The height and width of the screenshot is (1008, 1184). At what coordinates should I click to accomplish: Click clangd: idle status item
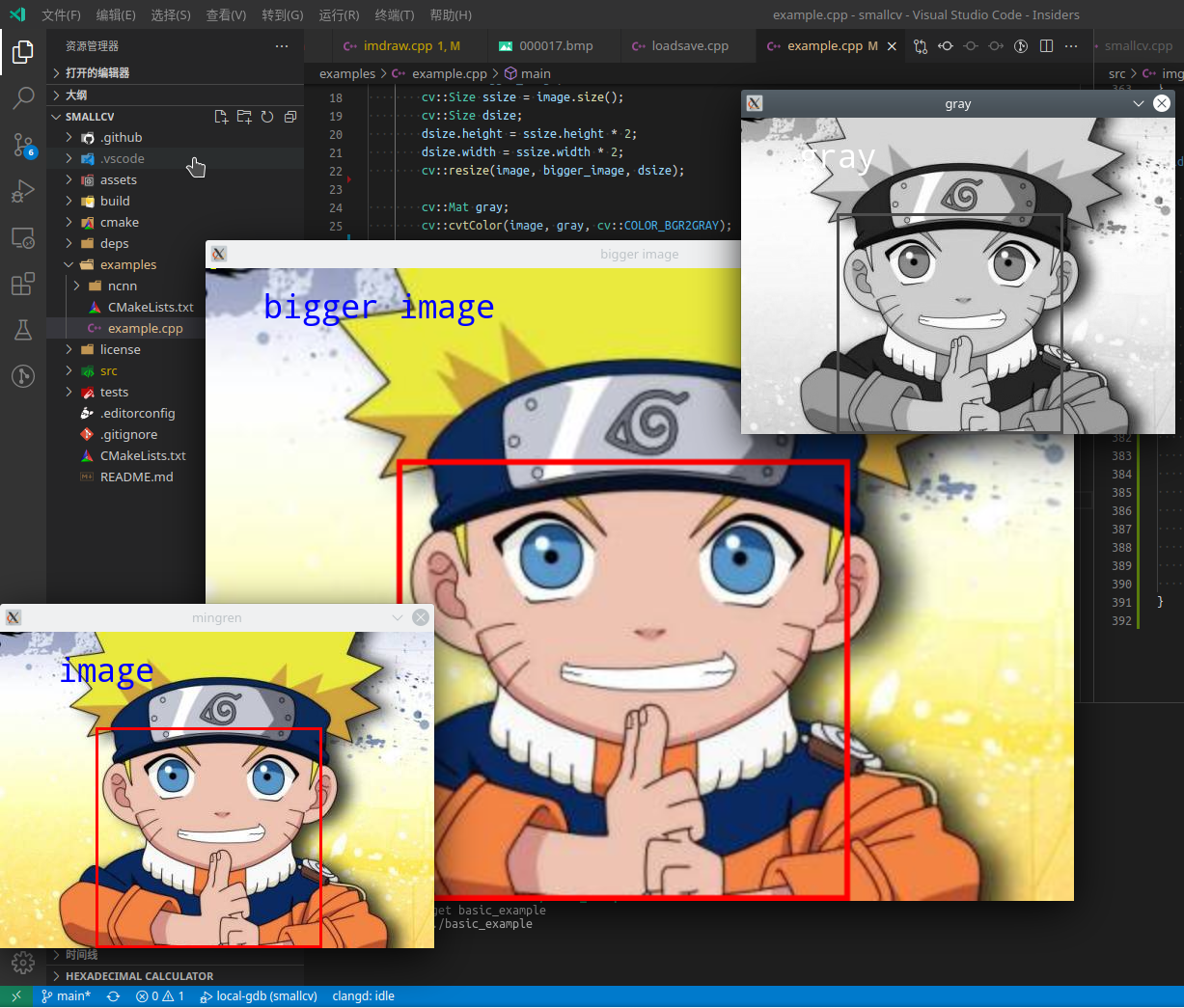pos(363,996)
